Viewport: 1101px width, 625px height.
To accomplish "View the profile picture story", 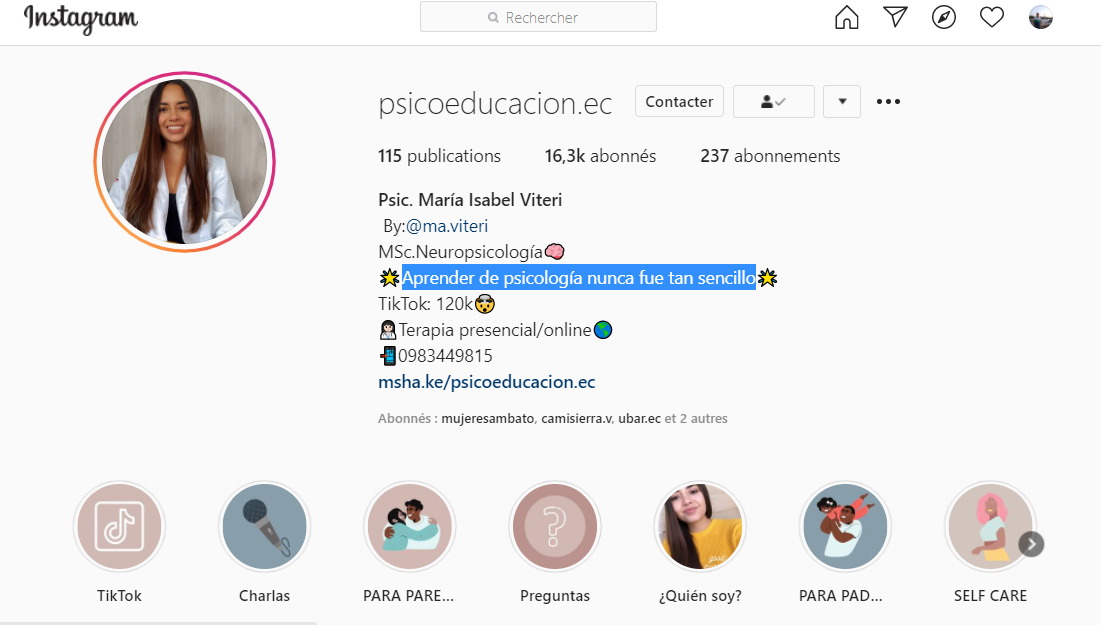I will click(185, 162).
